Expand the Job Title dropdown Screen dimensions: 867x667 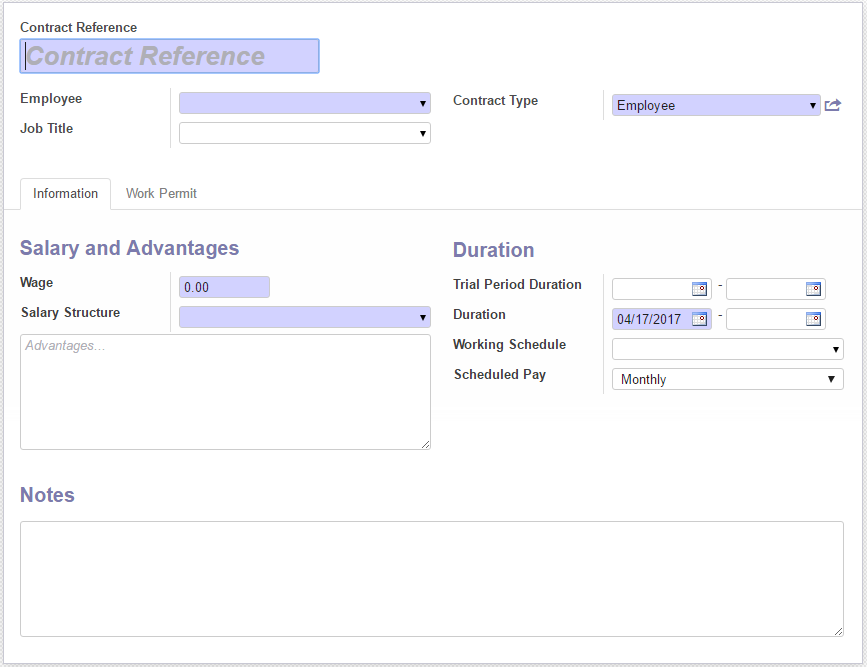click(305, 133)
